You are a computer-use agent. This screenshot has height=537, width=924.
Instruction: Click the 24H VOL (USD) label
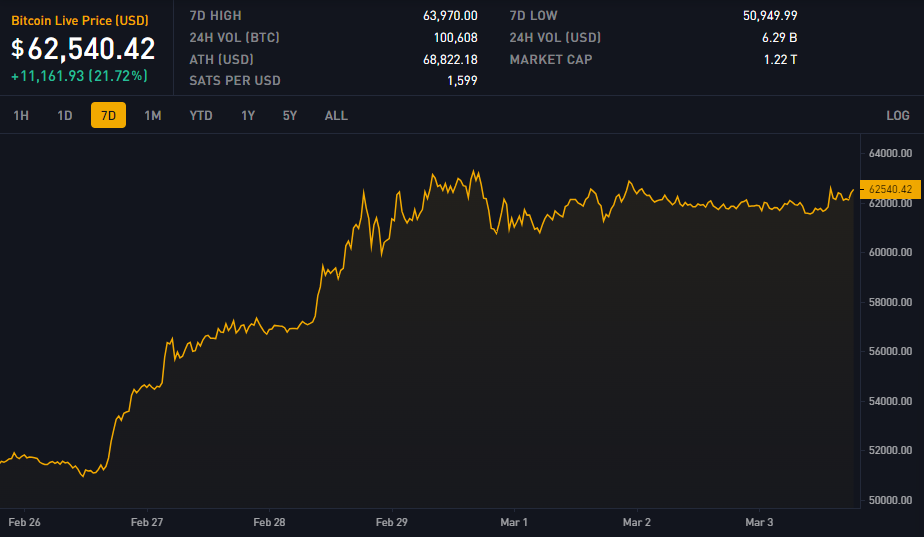click(555, 38)
